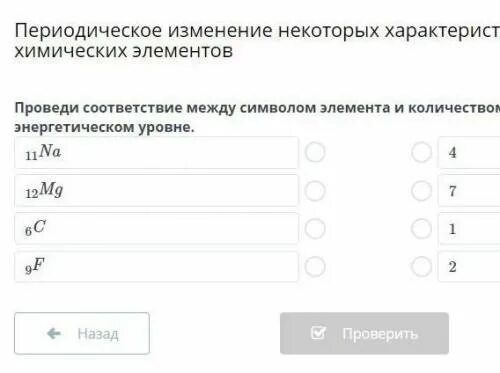Select the radio button beside Na
Image resolution: width=500 pixels, height=373 pixels.
[x=315, y=152]
